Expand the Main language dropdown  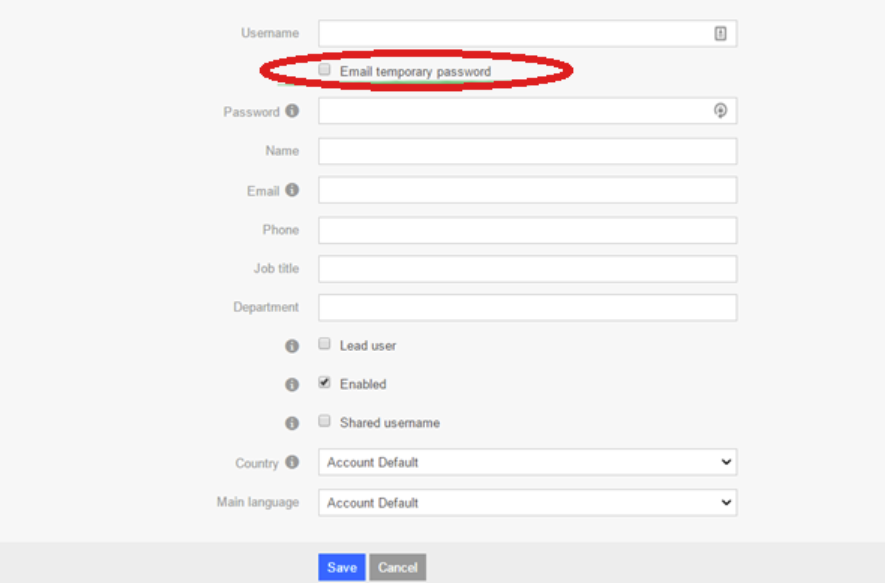527,502
